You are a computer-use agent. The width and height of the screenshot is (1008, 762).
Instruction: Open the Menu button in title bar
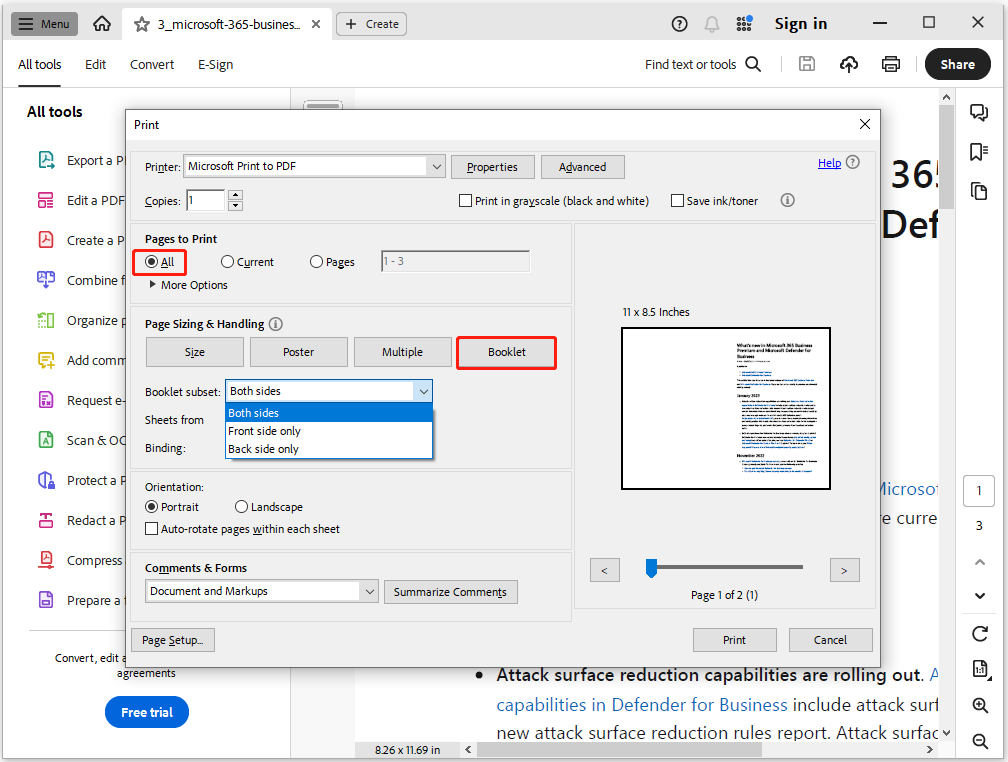pyautogui.click(x=45, y=24)
